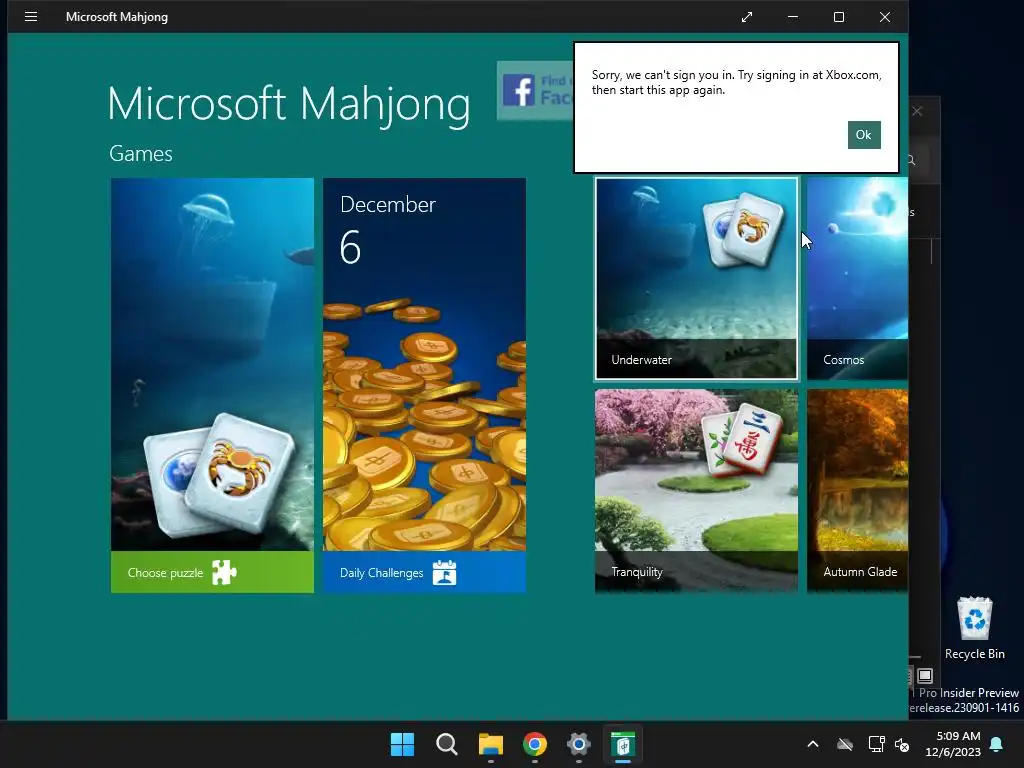Open the Windows Start menu
Viewport: 1024px width, 768px height.
coord(402,744)
